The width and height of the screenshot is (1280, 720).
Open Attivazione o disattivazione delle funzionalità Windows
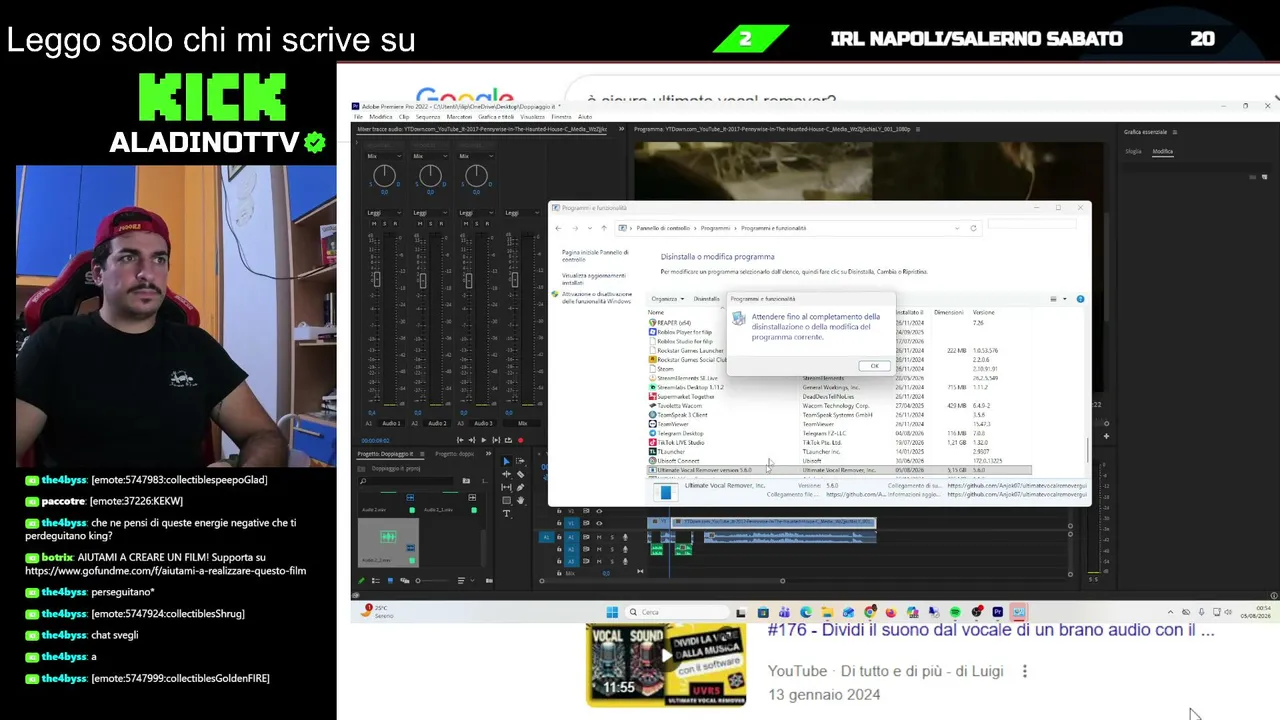pos(597,298)
